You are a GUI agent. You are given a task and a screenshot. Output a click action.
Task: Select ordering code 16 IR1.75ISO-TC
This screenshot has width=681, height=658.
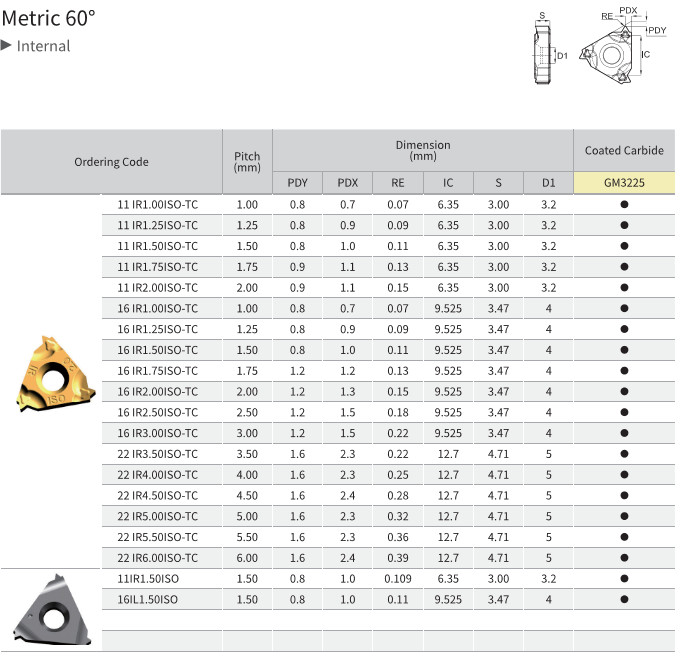point(158,371)
